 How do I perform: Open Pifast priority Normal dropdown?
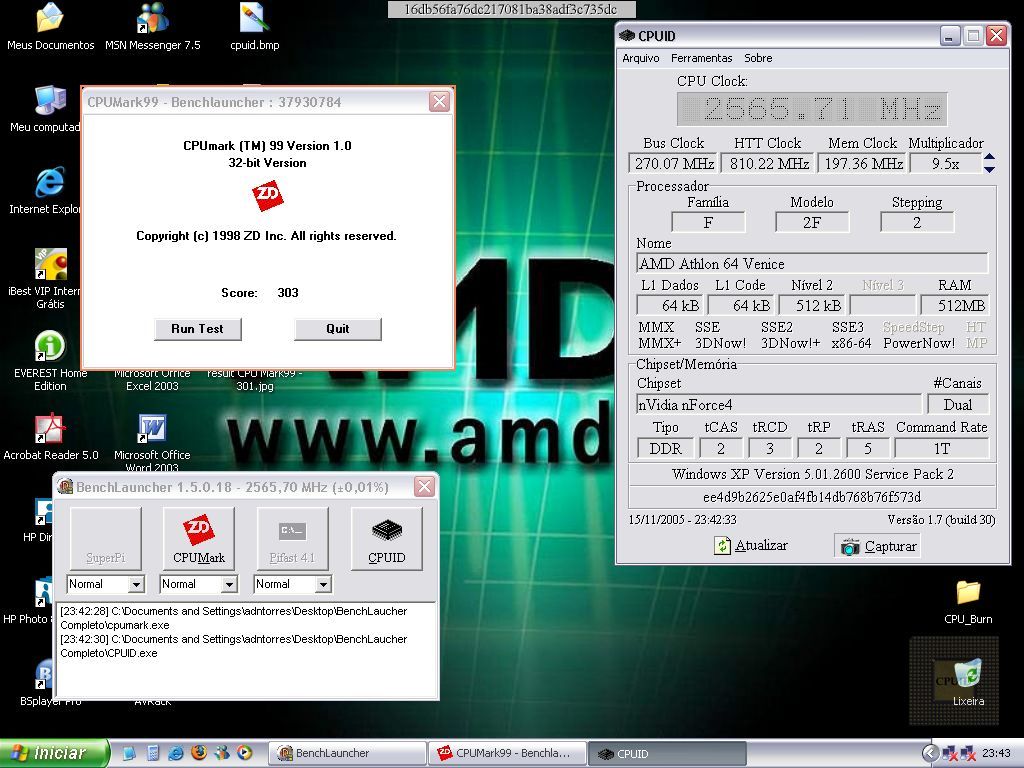(323, 584)
